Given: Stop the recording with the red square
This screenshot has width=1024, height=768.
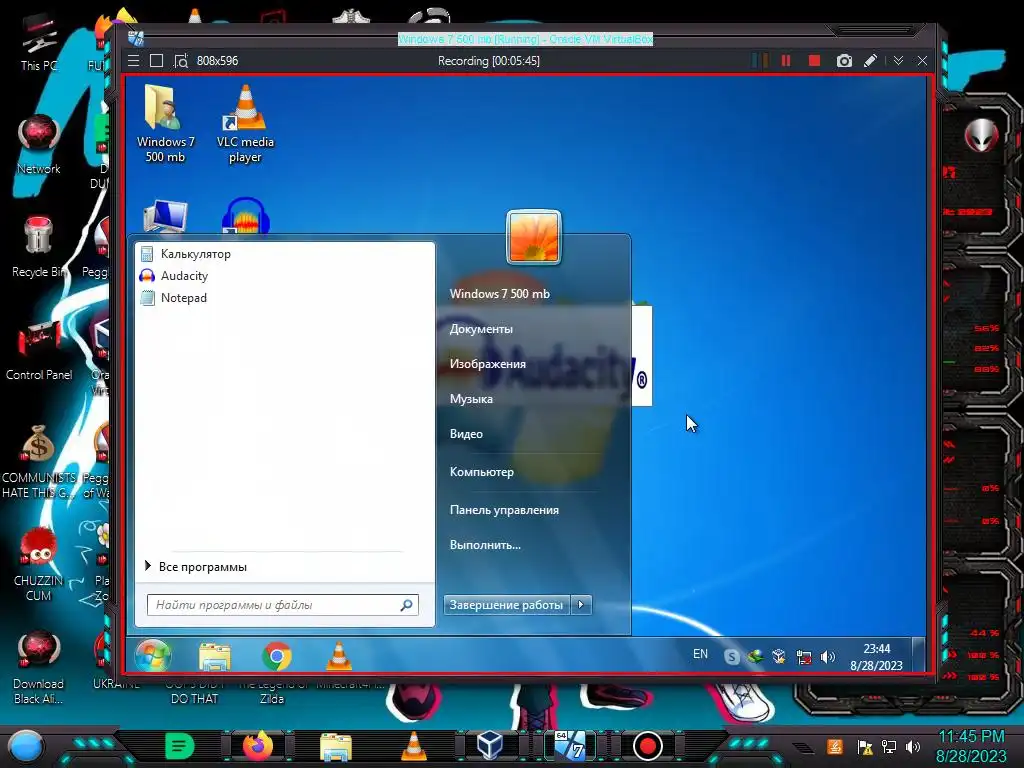Looking at the screenshot, I should click(814, 61).
